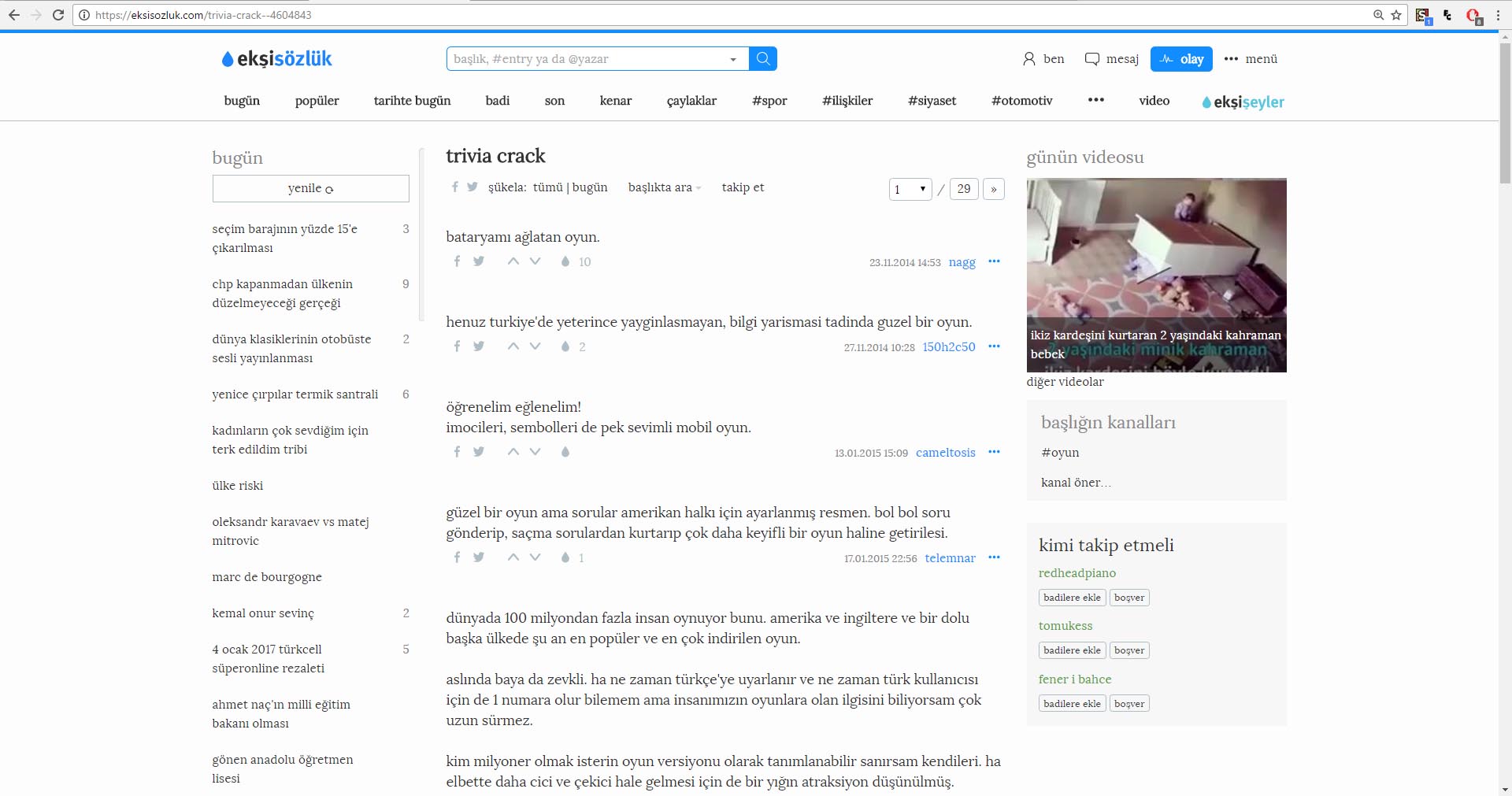Downvote the entry by 150h2c50
The width and height of the screenshot is (1512, 796).
pyautogui.click(x=535, y=346)
